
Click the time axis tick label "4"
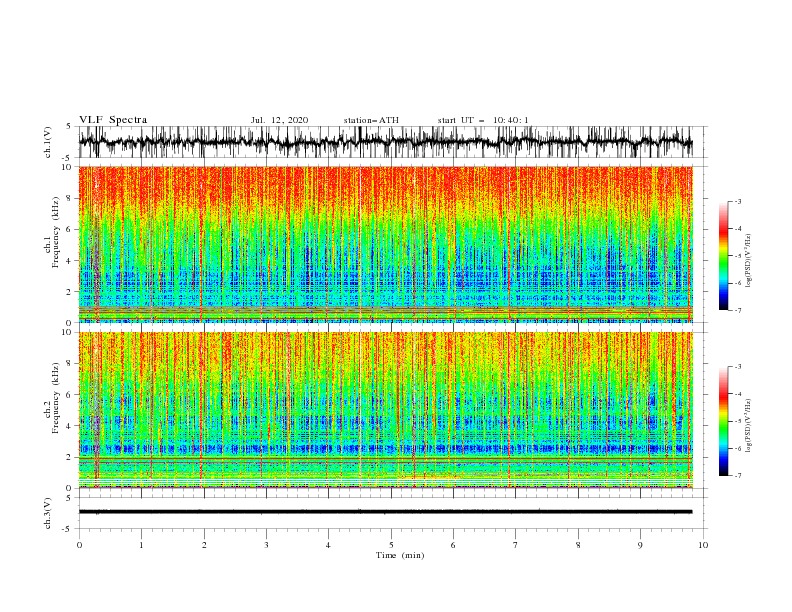coord(328,545)
